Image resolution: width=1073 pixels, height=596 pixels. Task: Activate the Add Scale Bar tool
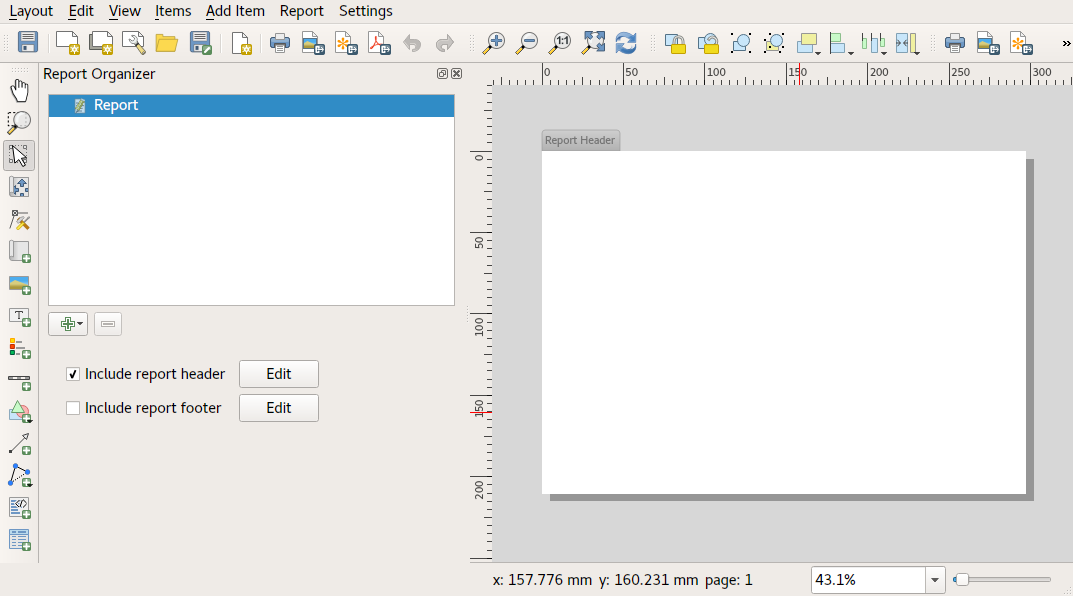[x=19, y=380]
